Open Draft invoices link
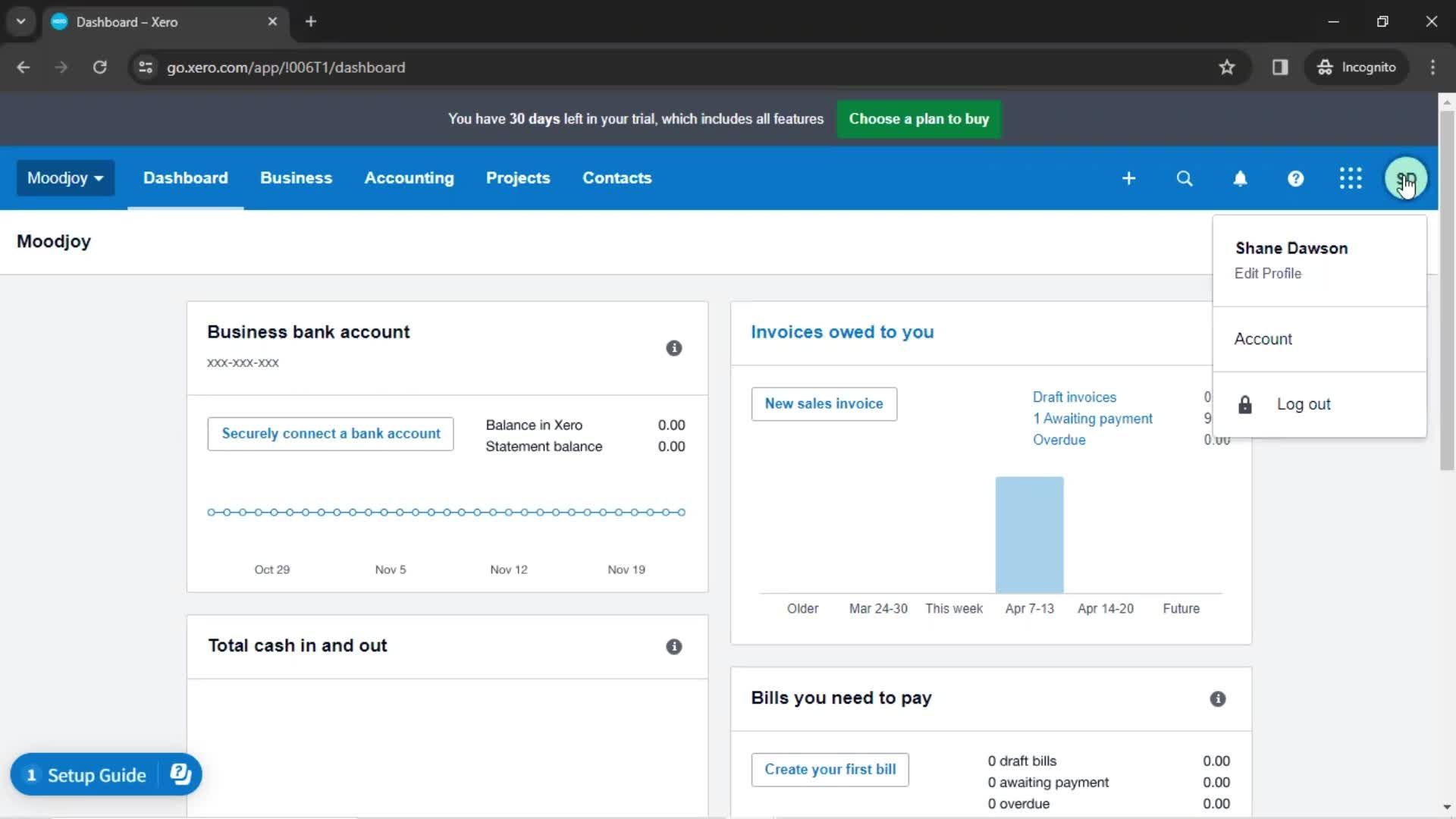1456x819 pixels. [x=1074, y=397]
